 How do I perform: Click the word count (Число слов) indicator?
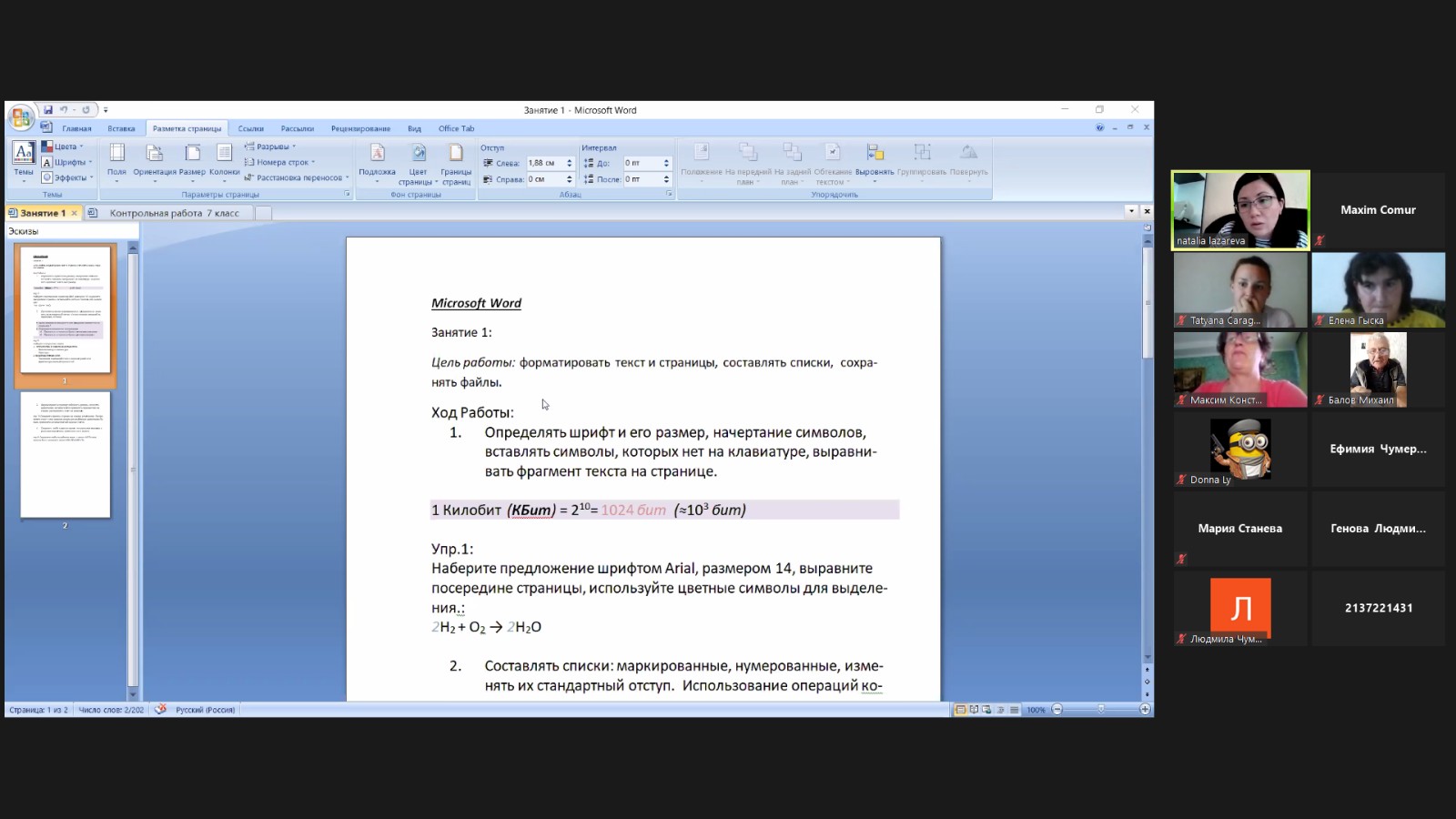(111, 710)
